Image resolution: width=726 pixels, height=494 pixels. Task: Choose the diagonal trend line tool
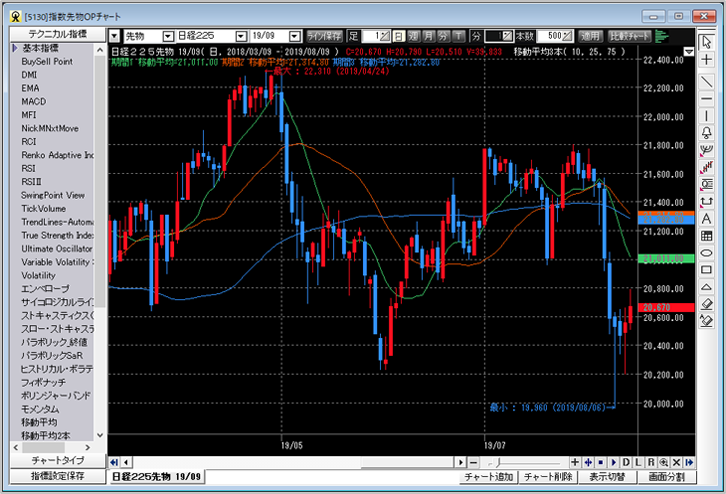(x=707, y=80)
